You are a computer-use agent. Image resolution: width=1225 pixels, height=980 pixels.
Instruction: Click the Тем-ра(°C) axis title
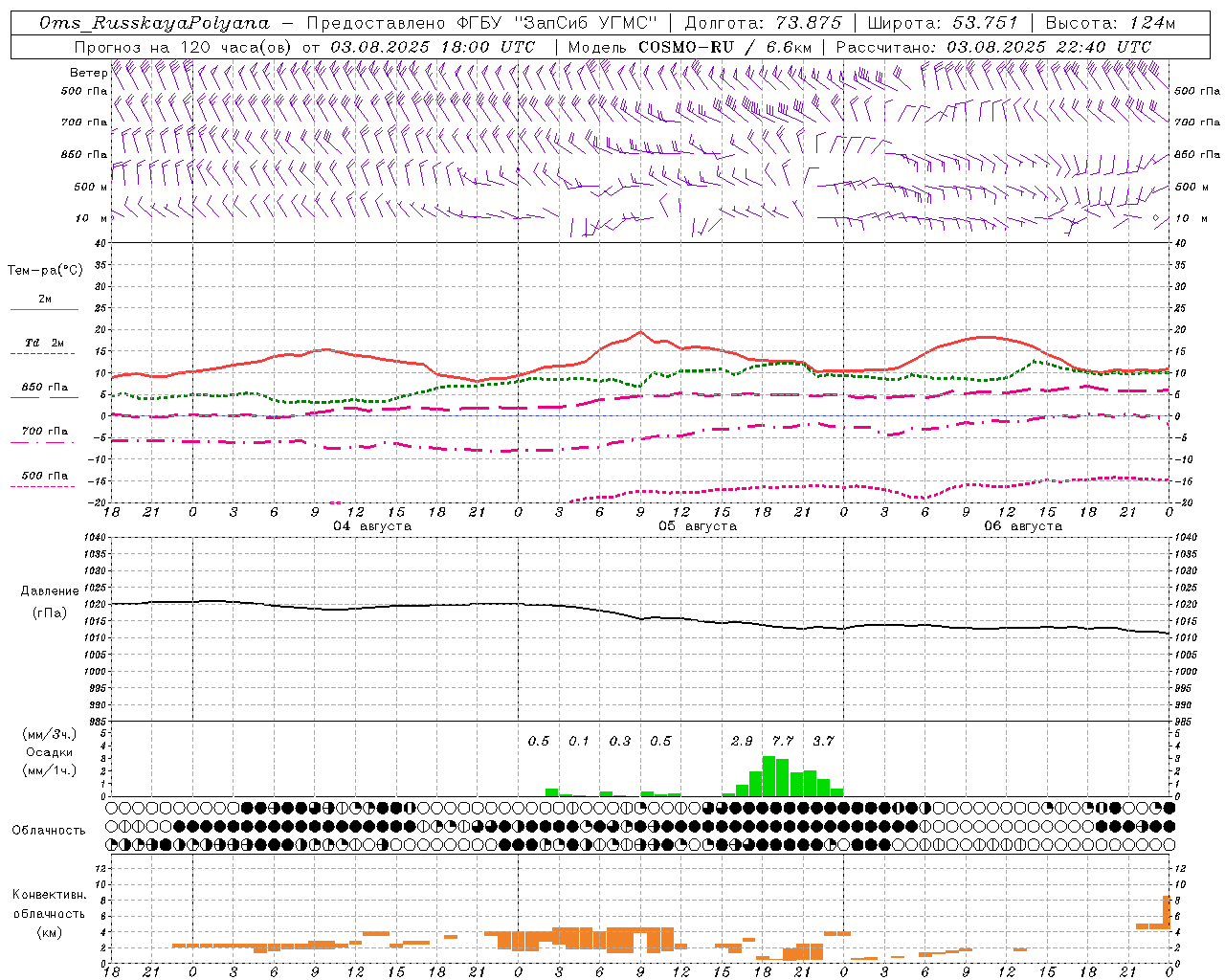click(45, 271)
